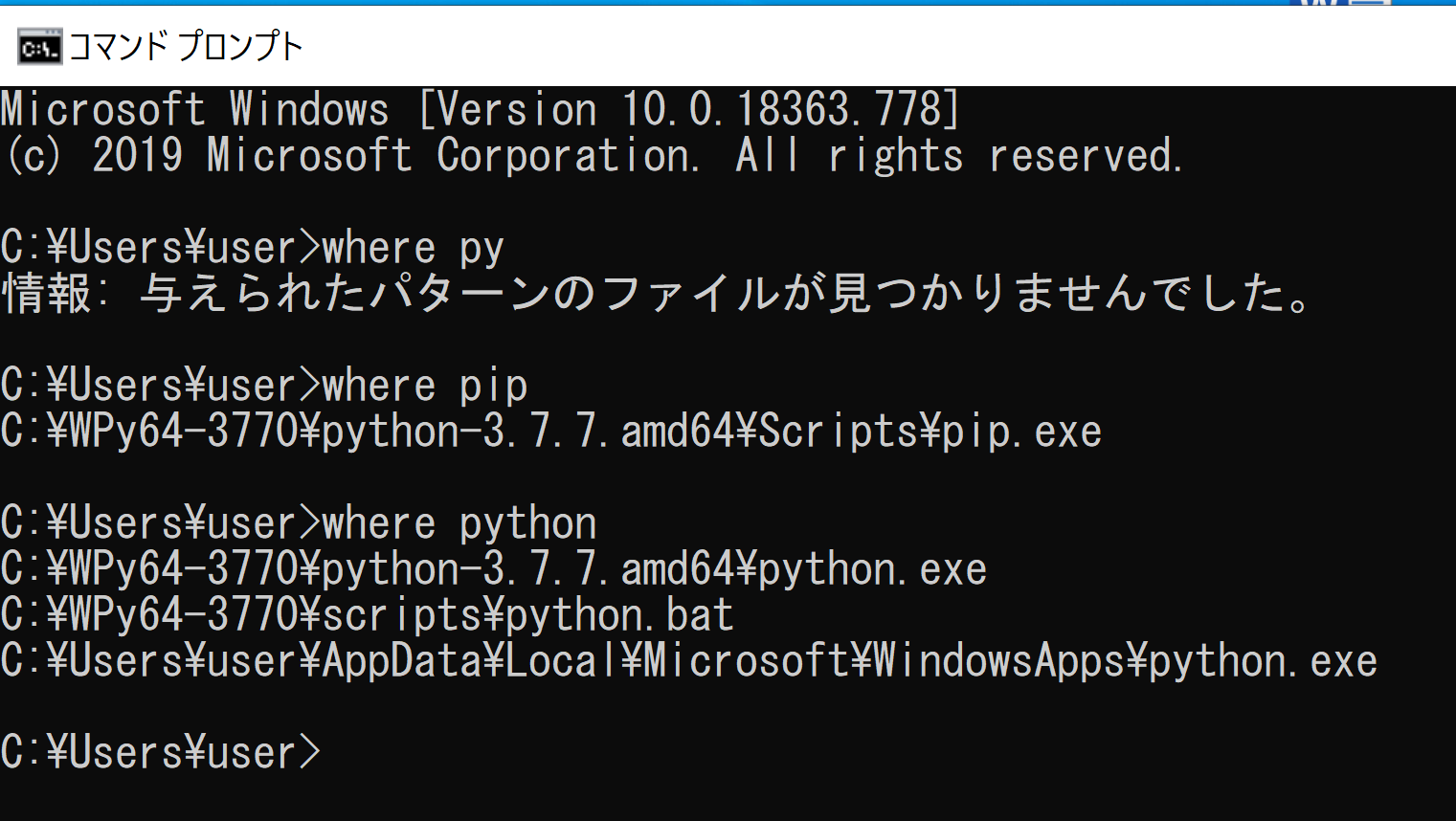Click the Microsoft Windows Version 10.0.18363.778 line
Screen dimensions: 1456x821
480,109
